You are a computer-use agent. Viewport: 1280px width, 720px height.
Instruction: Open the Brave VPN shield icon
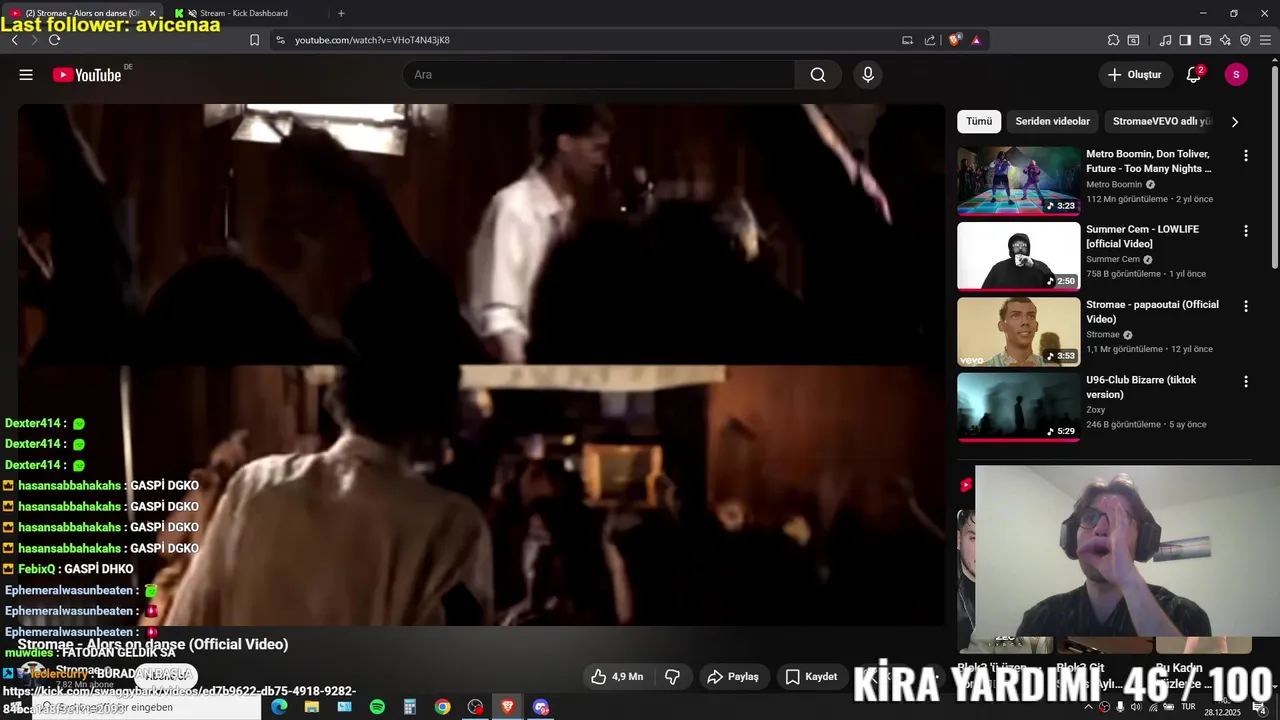(1245, 40)
